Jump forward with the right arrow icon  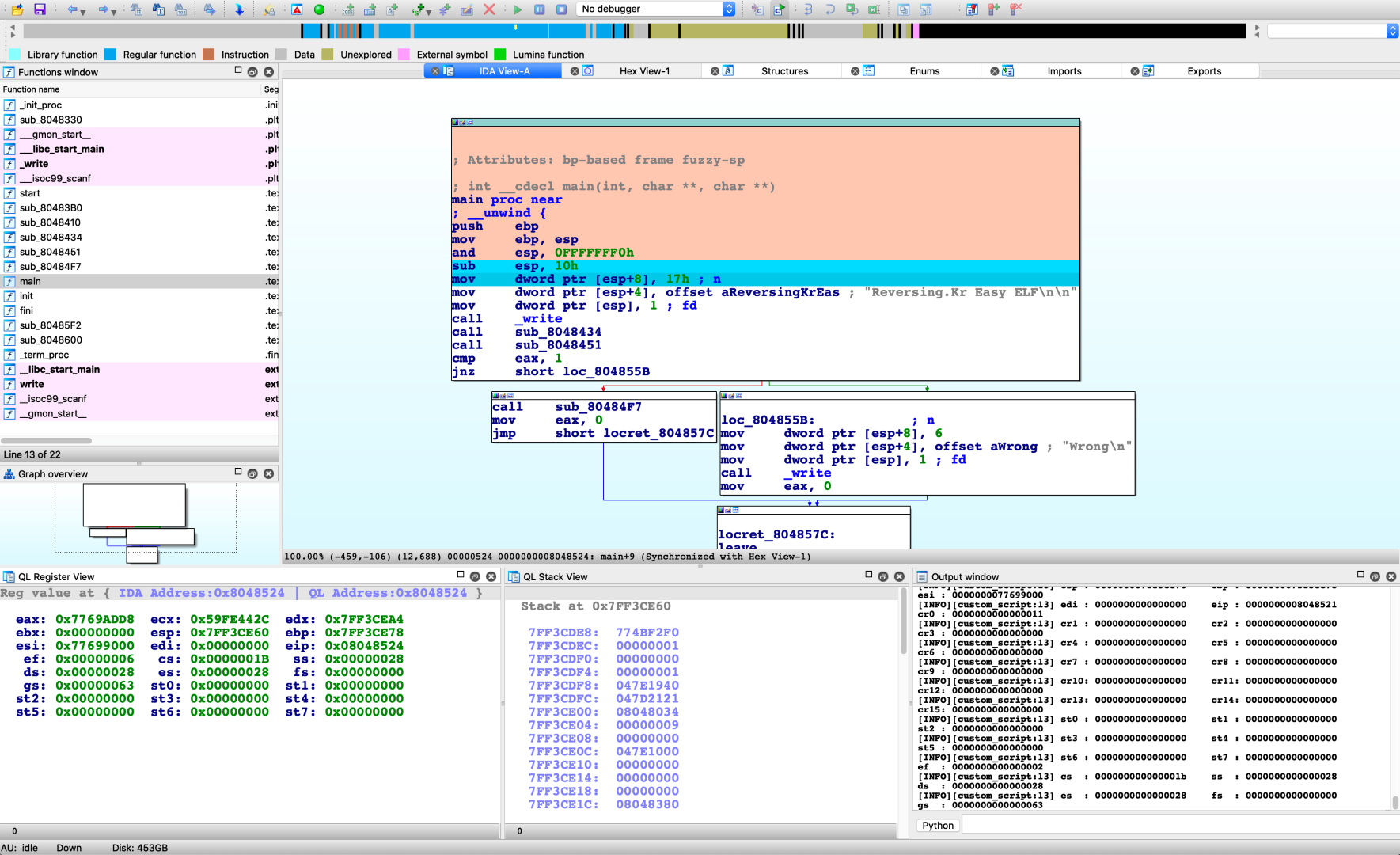pyautogui.click(x=103, y=9)
